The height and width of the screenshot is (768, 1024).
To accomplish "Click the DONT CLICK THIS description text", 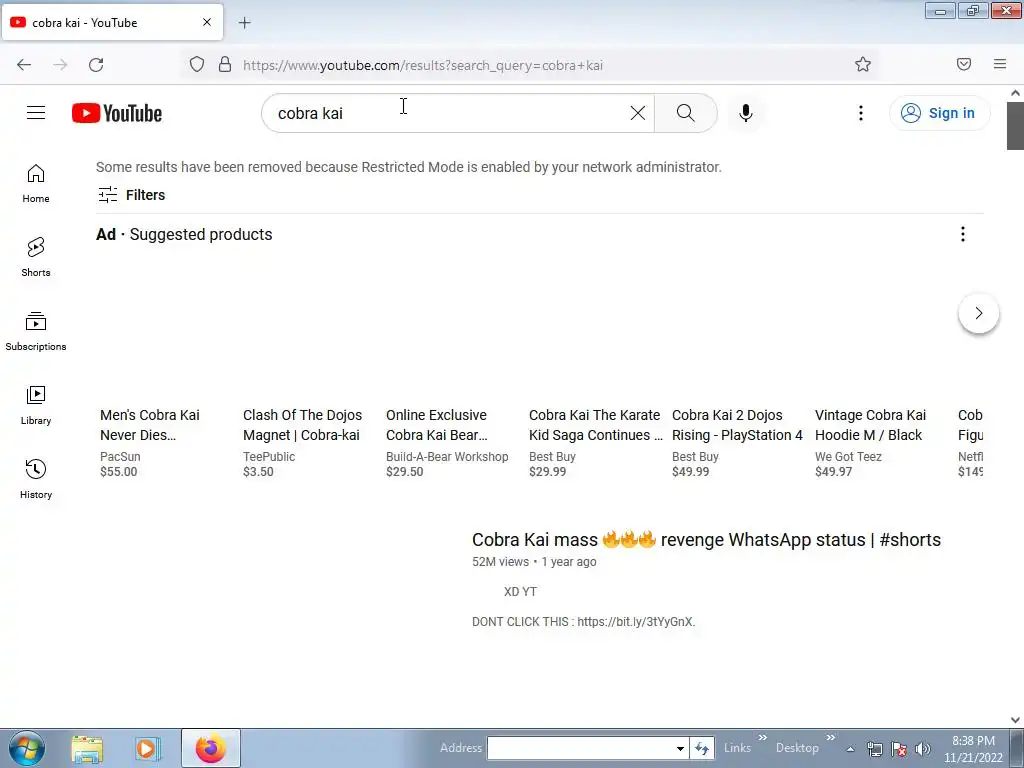I will tap(583, 622).
